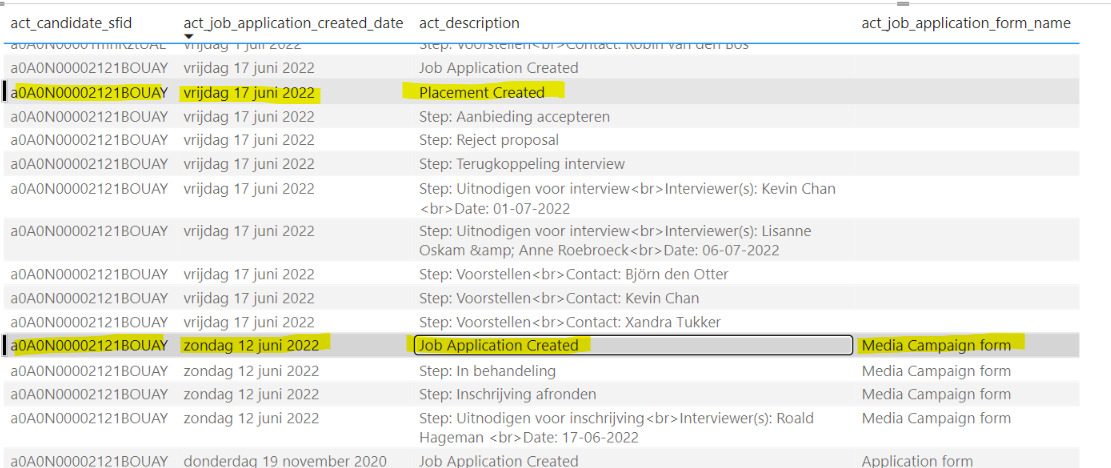This screenshot has width=1111, height=468.
Task: Select the Step: Inschrijving afronden row
Action: (543, 394)
